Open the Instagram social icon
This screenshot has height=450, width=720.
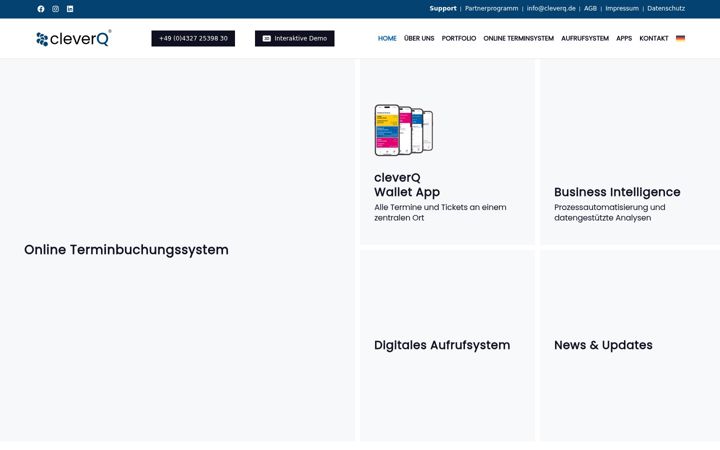(56, 9)
